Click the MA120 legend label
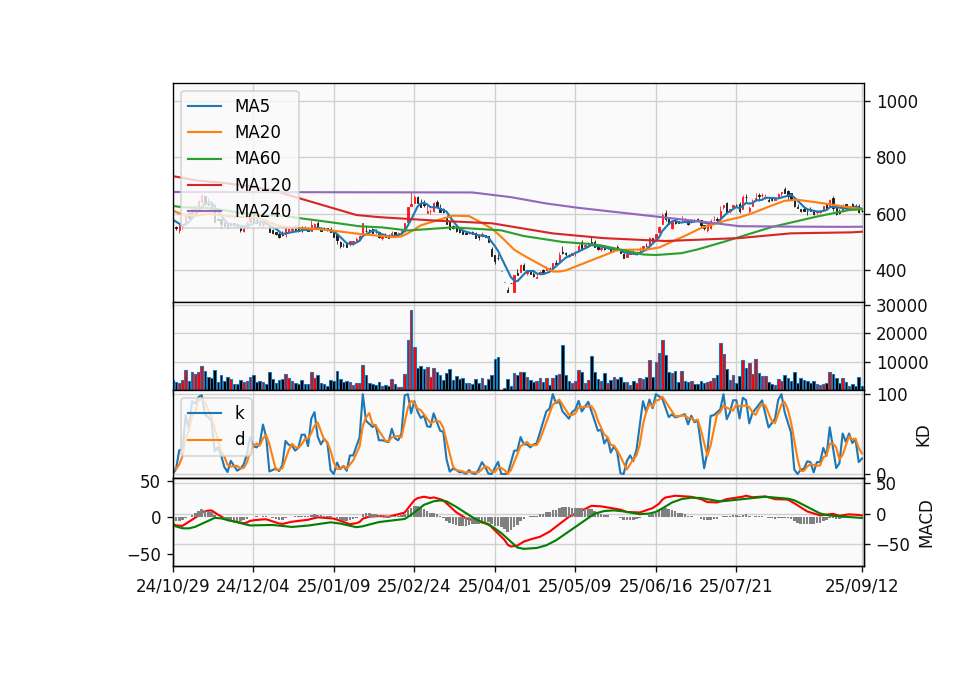Screen dimensions: 960x690 tap(263, 184)
